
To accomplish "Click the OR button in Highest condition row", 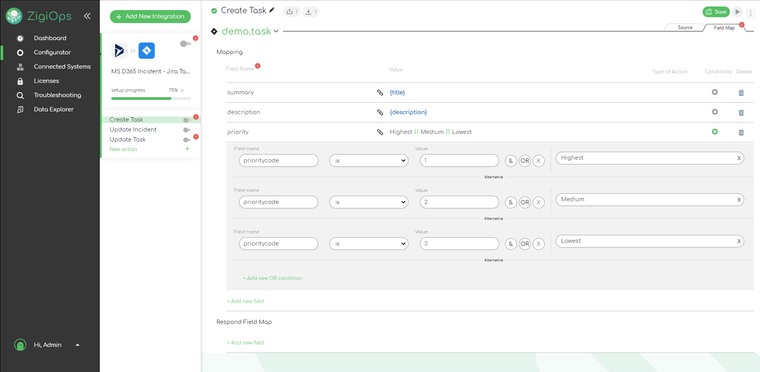I will (525, 161).
